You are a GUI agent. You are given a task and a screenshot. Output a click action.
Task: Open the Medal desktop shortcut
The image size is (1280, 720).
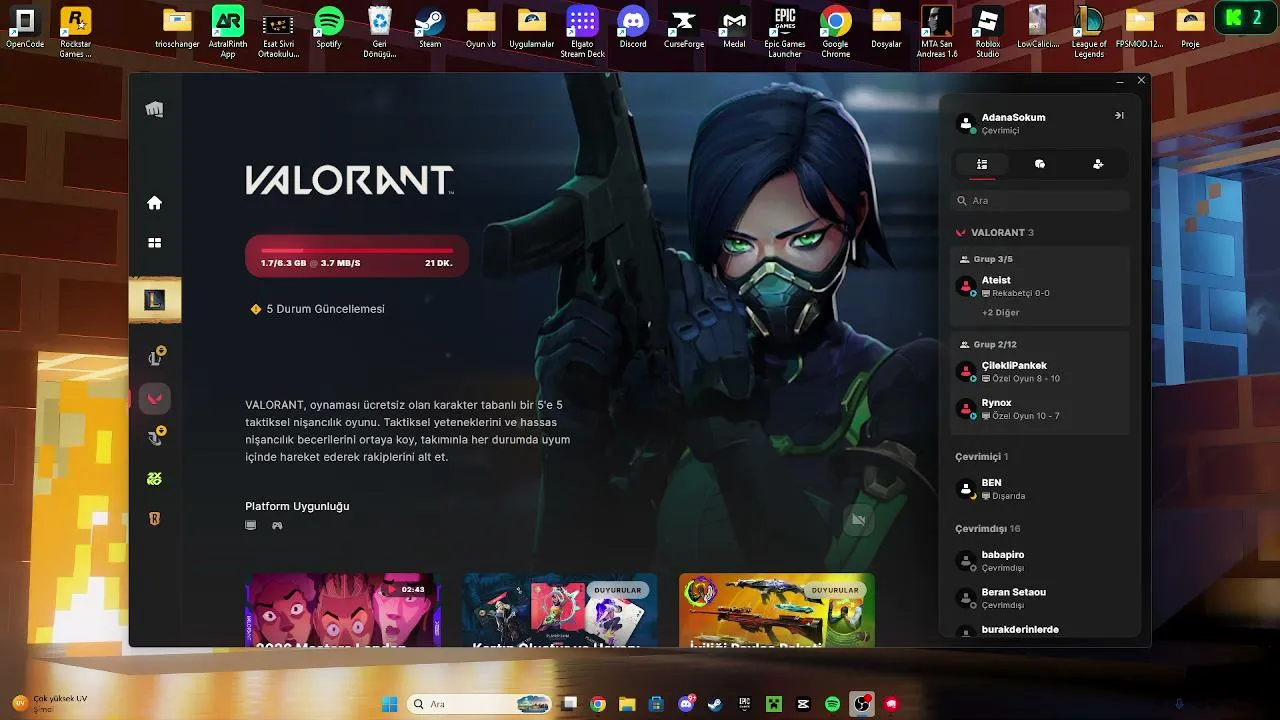pyautogui.click(x=734, y=28)
